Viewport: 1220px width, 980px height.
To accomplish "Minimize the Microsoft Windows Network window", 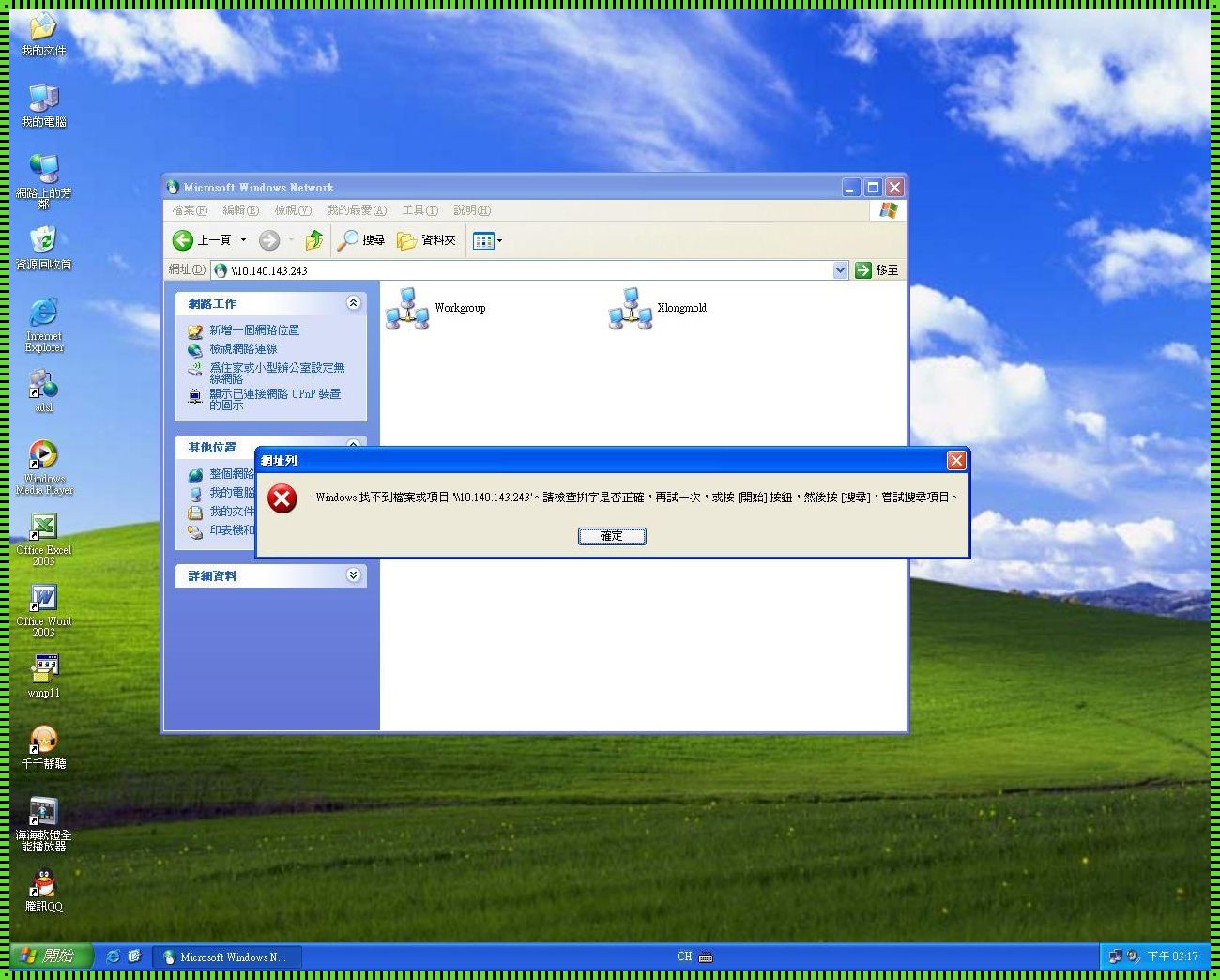I will [850, 188].
